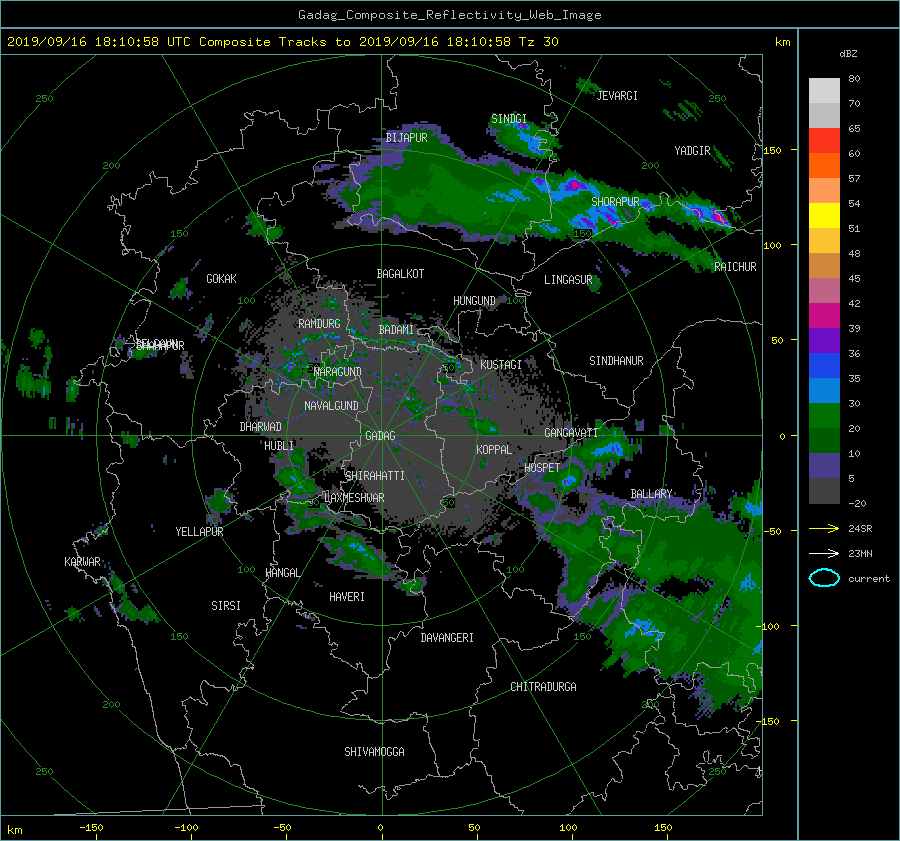Click the 'DHARWAD' city label

[x=261, y=427]
